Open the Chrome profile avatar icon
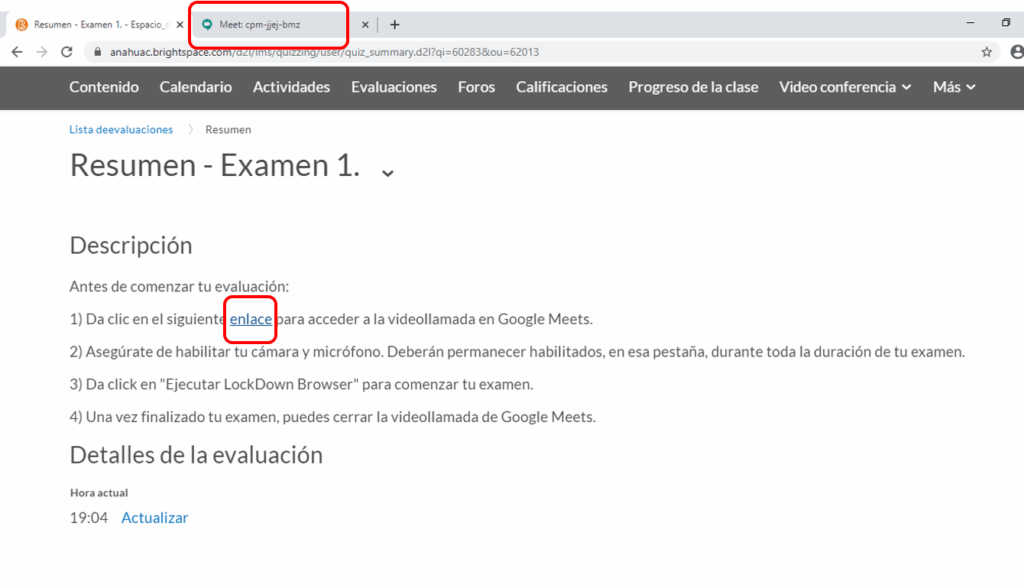Image resolution: width=1024 pixels, height=585 pixels. (1016, 52)
